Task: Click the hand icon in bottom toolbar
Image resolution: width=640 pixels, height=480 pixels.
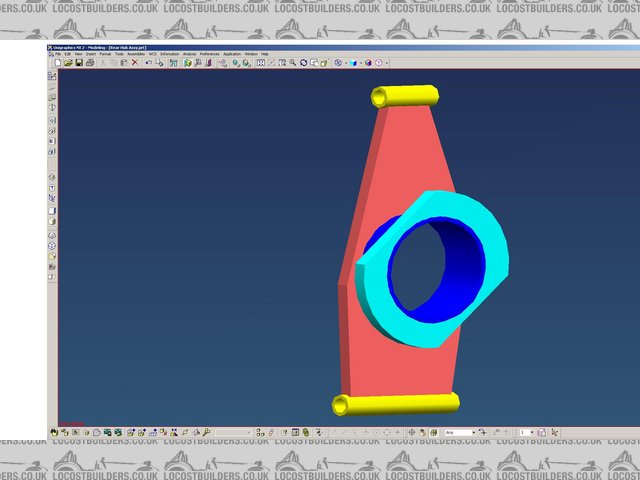Action: pyautogui.click(x=54, y=432)
